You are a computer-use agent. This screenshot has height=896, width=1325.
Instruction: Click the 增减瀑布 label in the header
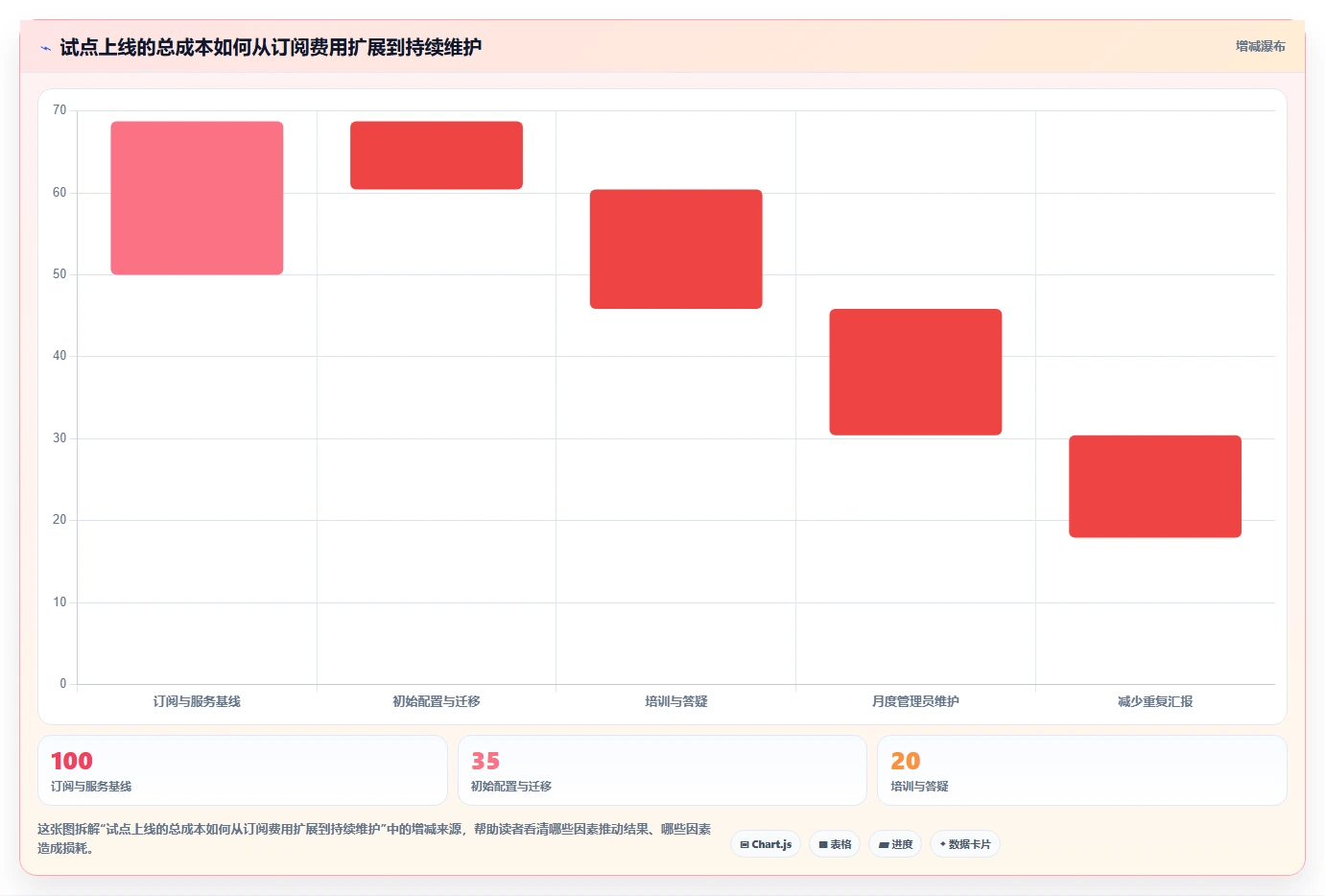click(x=1260, y=46)
